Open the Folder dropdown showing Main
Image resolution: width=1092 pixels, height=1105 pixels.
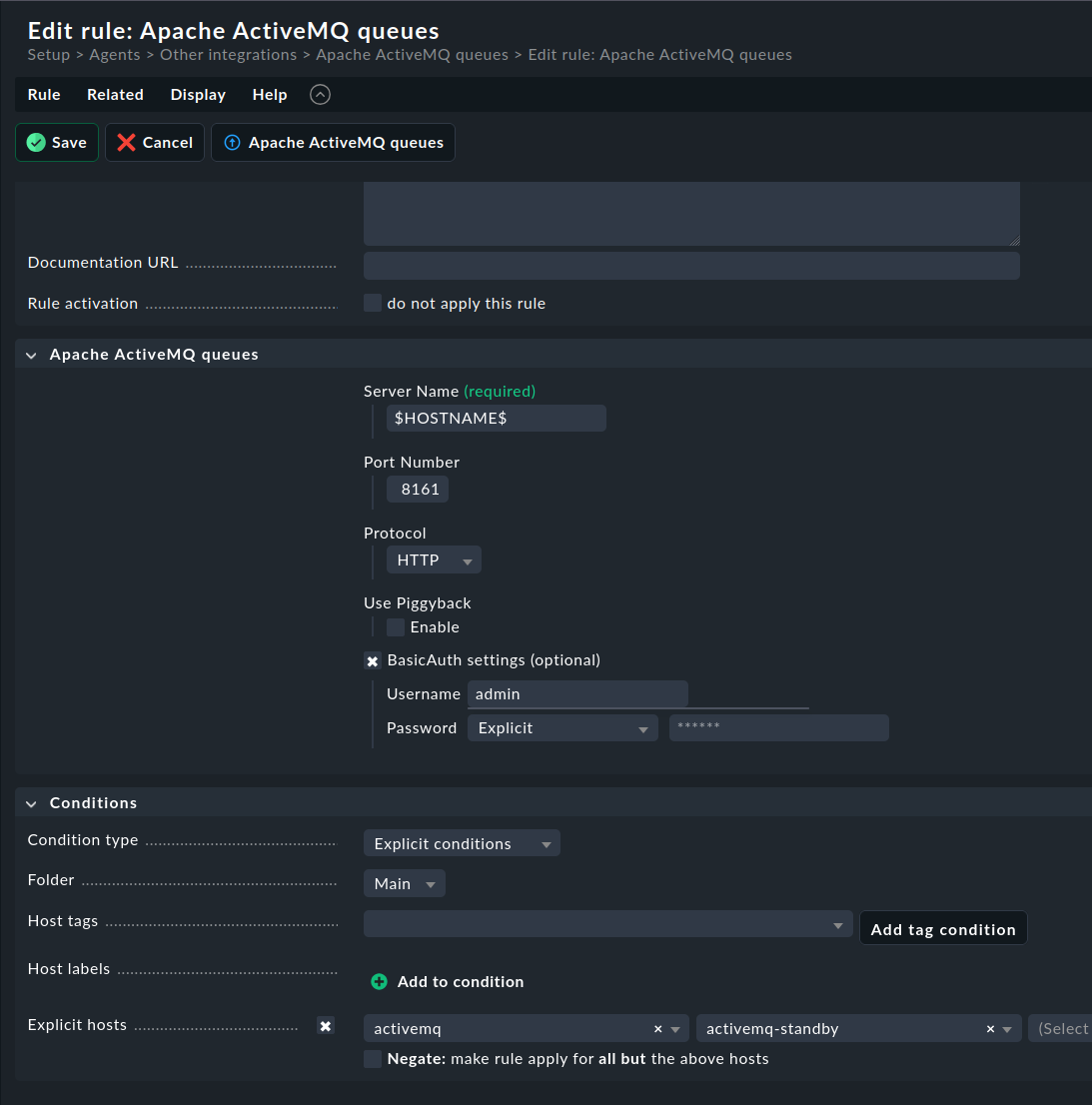(404, 882)
